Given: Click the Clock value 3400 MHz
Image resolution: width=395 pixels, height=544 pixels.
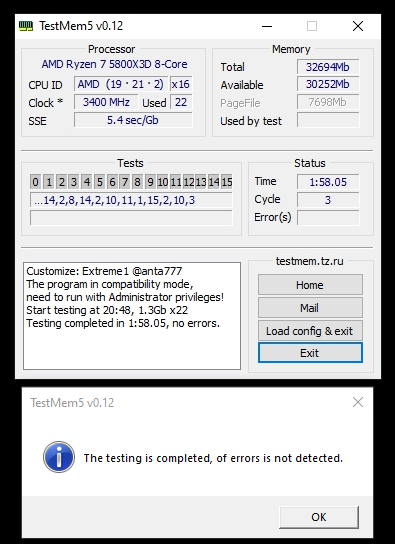Looking at the screenshot, I should click(x=106, y=102).
